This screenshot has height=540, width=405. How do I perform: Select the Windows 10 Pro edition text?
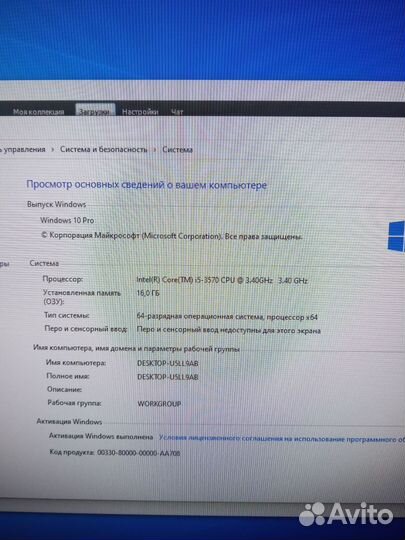pyautogui.click(x=67, y=220)
